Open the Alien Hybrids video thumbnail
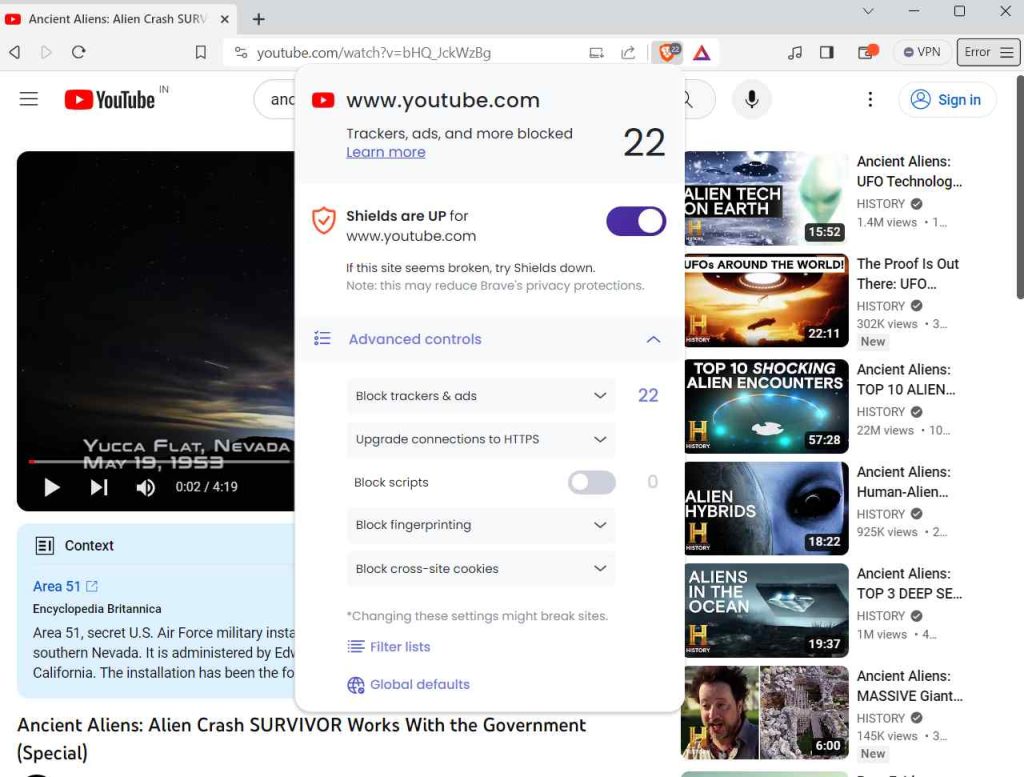 (766, 509)
